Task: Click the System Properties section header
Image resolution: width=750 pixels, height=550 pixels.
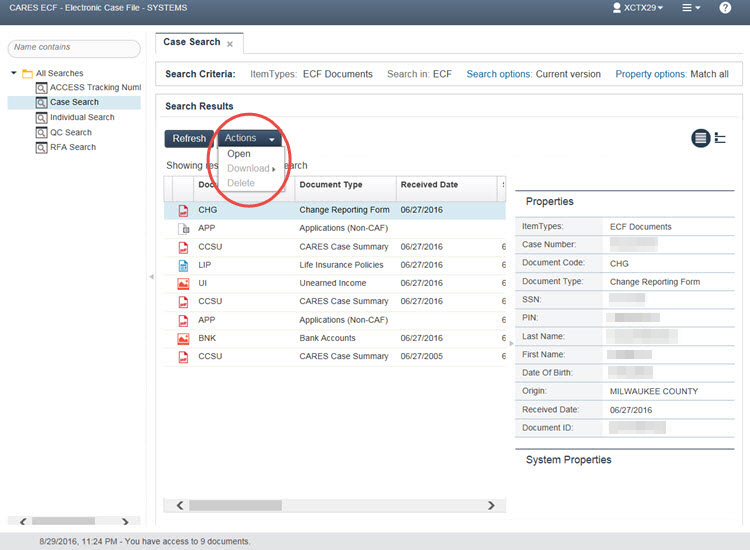Action: (x=568, y=460)
